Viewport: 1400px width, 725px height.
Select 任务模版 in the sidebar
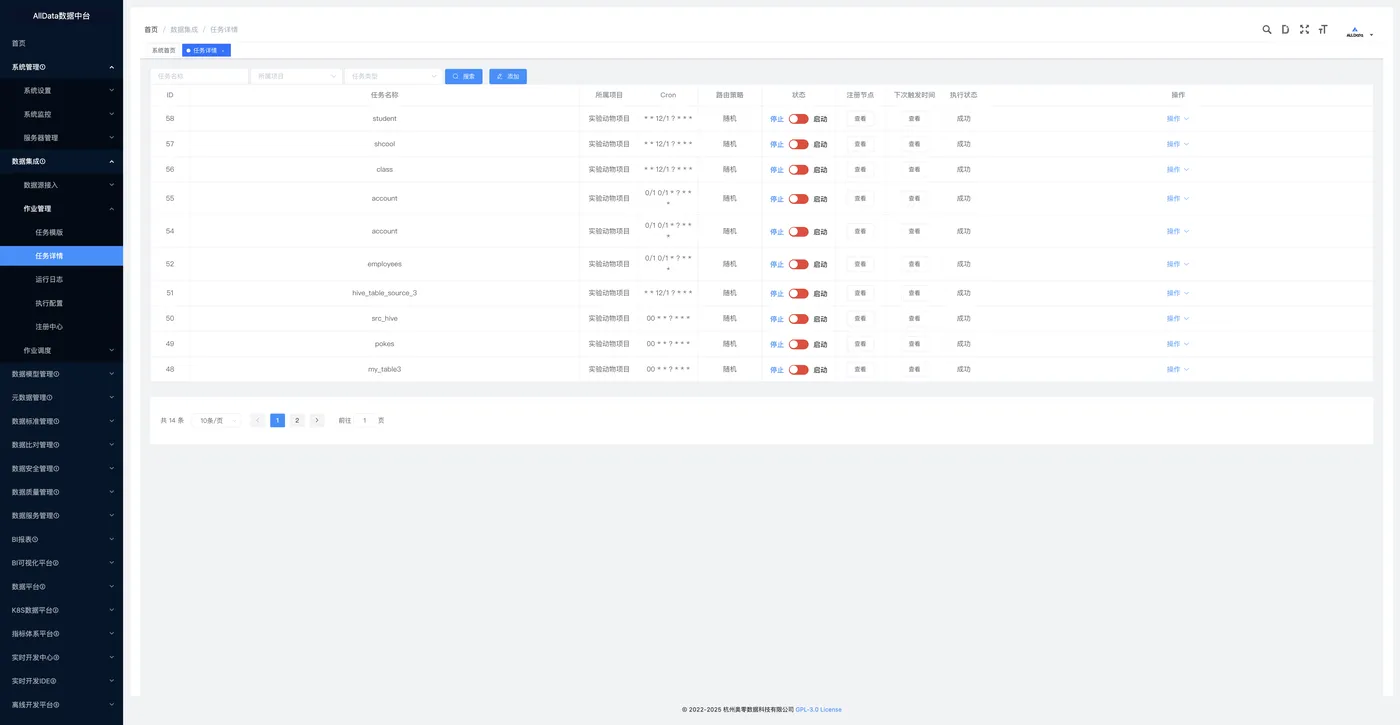point(61,232)
